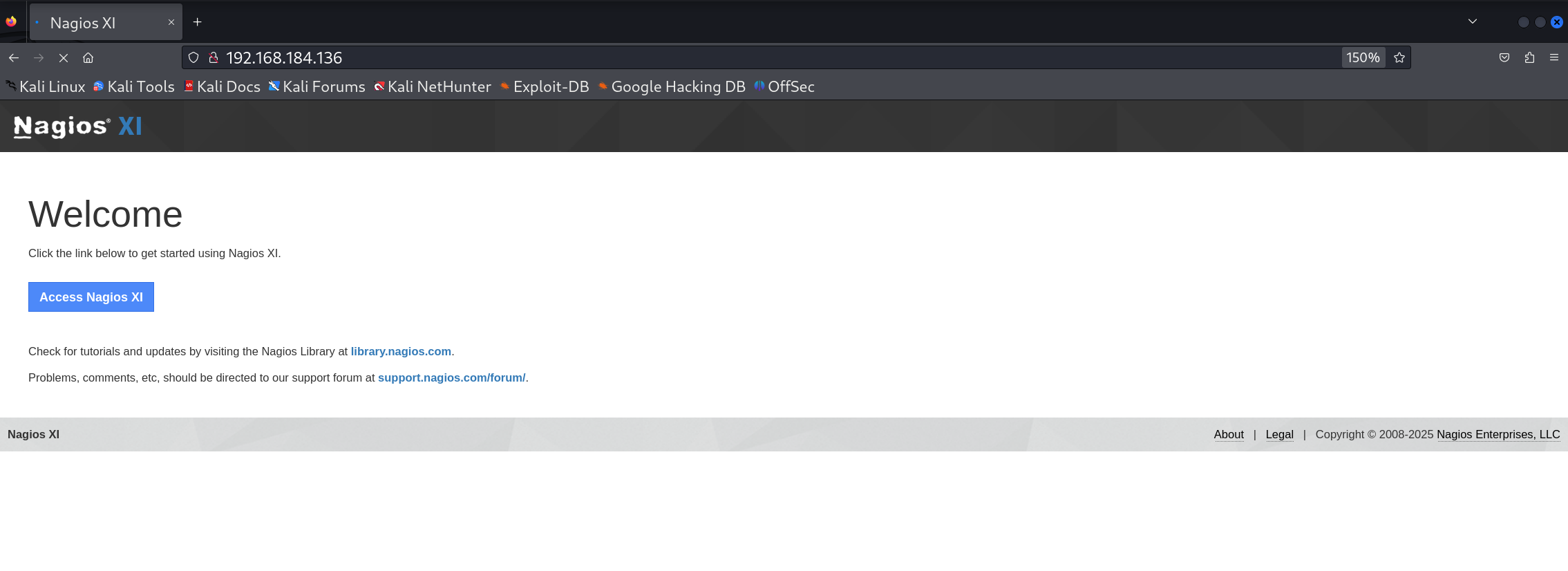Click the Firefox icon in title bar
The height and width of the screenshot is (571, 1568).
[11, 22]
